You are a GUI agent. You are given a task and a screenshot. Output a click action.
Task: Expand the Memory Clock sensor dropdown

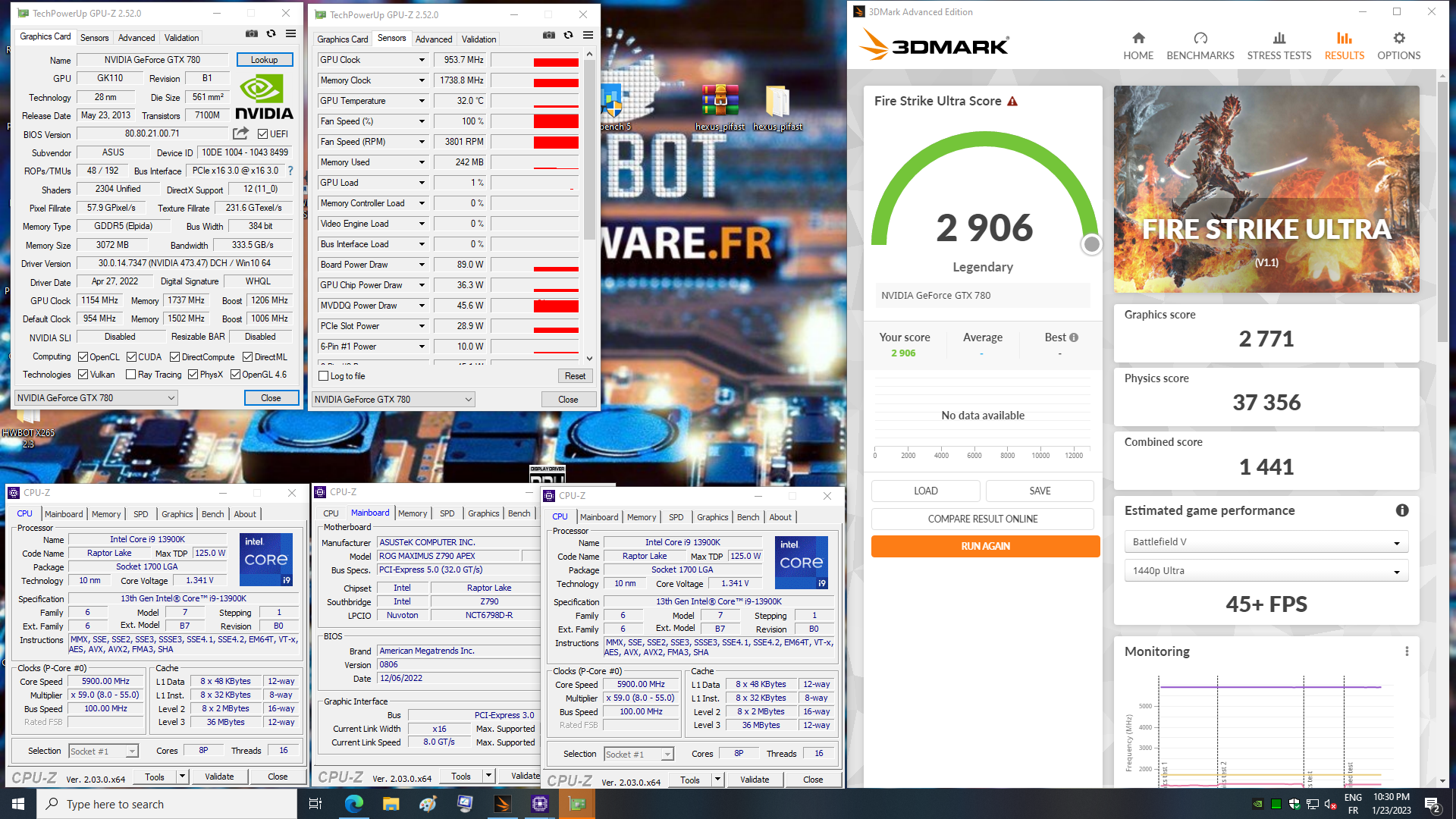click(422, 80)
